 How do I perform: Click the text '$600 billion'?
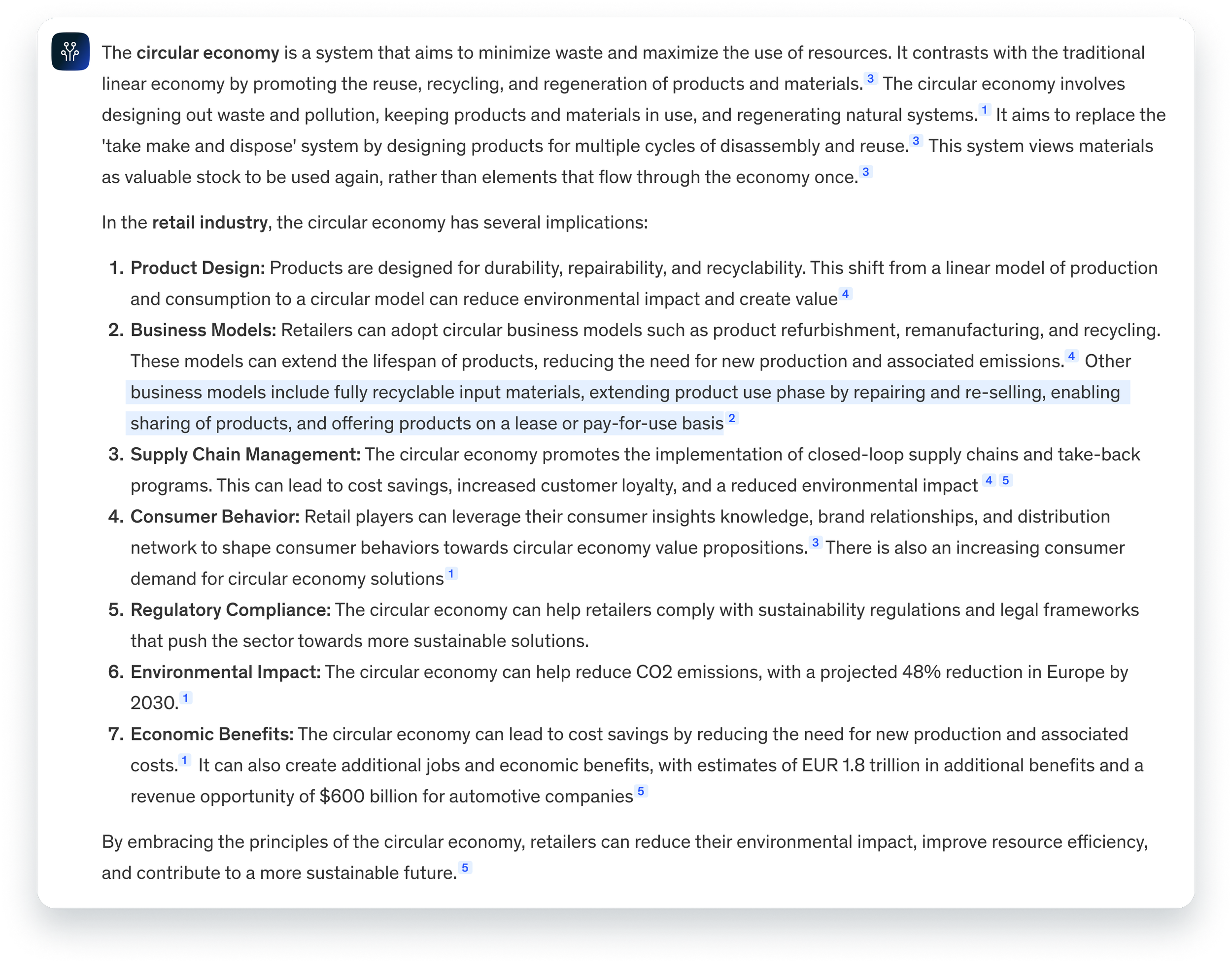click(x=370, y=796)
